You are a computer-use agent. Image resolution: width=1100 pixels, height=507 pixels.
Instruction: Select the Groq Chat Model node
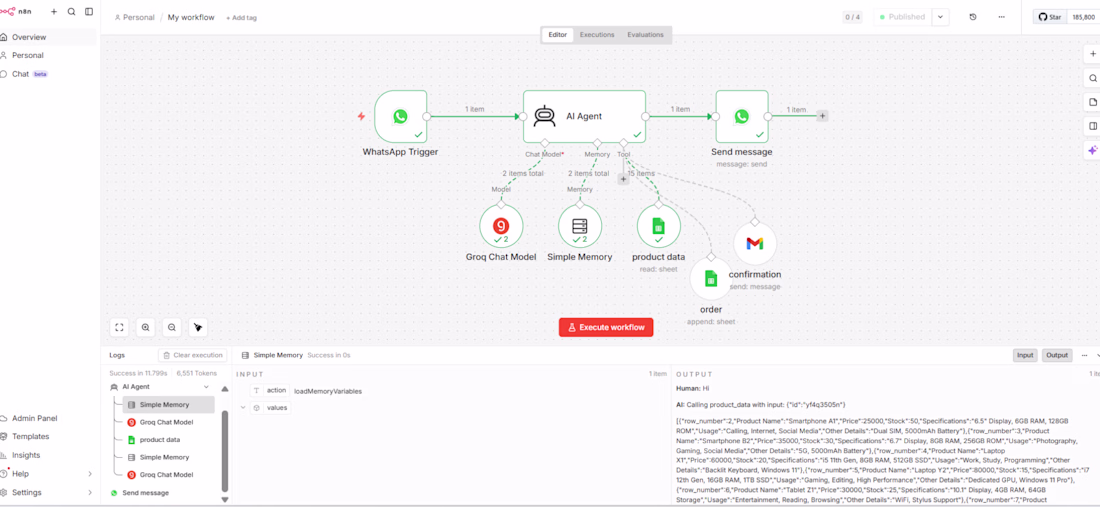[501, 226]
